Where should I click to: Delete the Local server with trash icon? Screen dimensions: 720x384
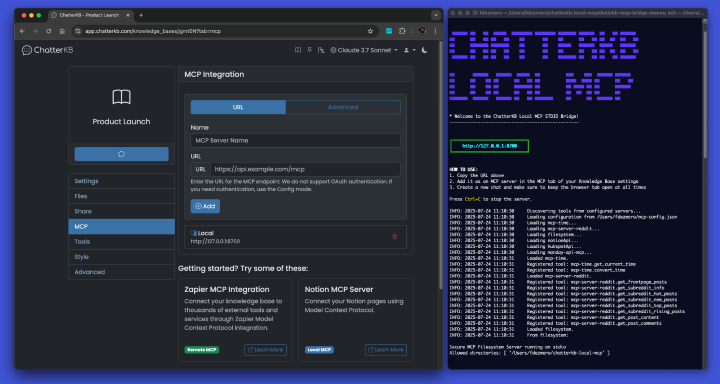coord(394,237)
